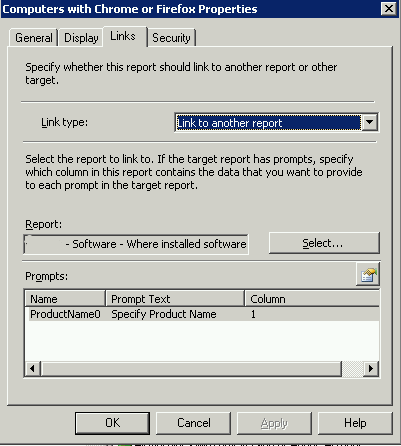Select the Links tab
Viewport: 401px width, 446px height.
[x=124, y=36]
